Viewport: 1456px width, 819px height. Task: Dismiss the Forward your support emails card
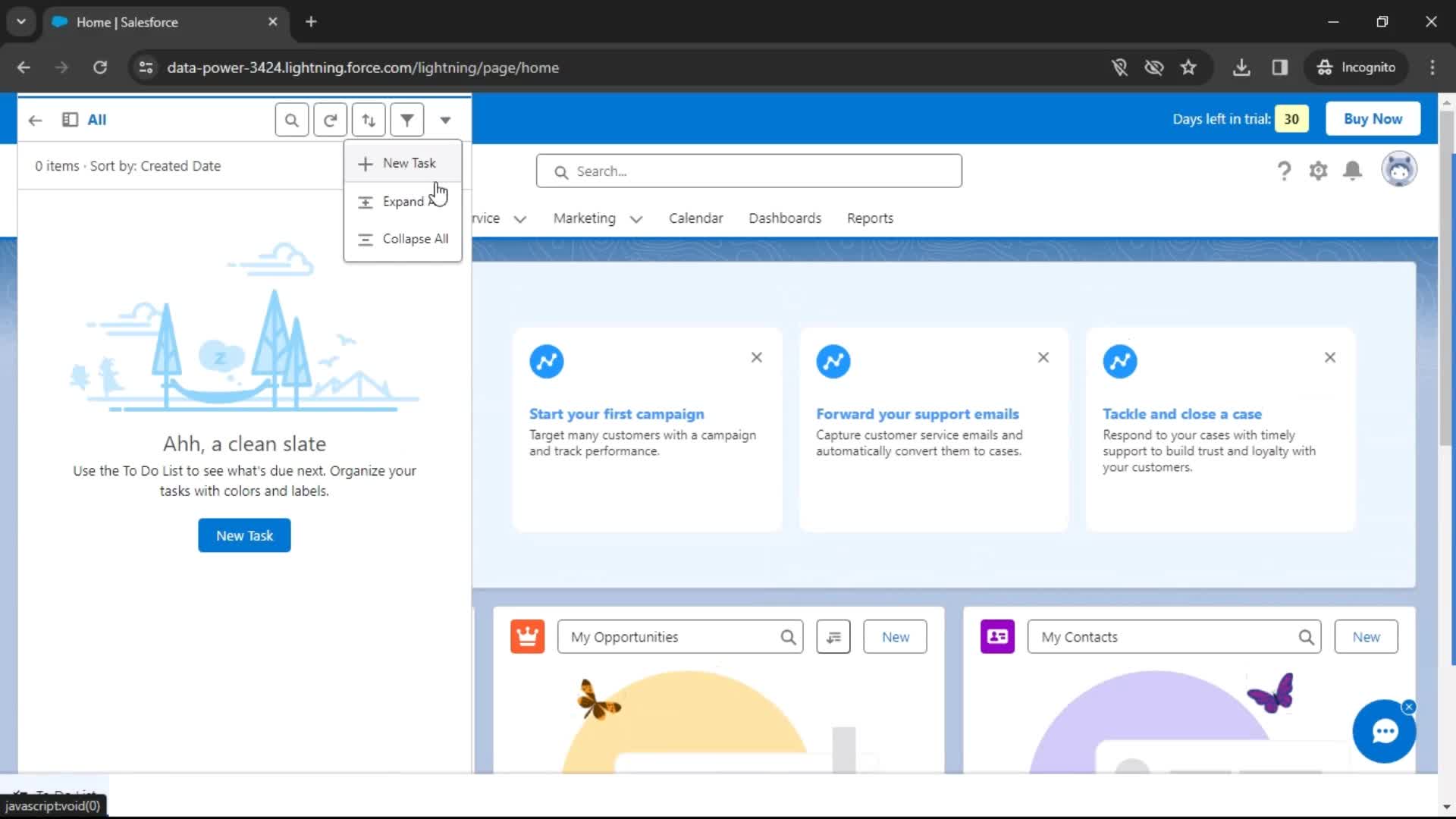1043,357
